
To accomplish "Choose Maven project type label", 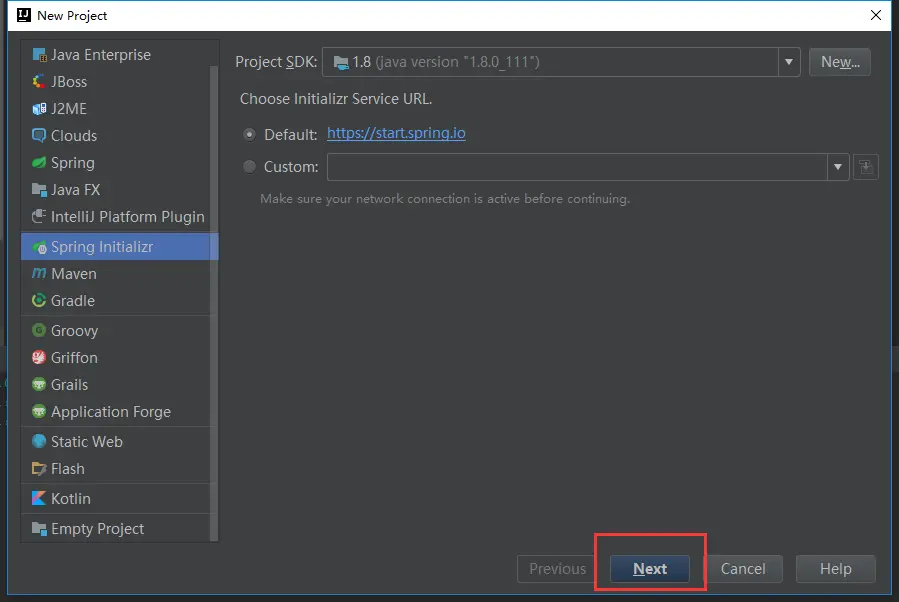I will tap(74, 274).
